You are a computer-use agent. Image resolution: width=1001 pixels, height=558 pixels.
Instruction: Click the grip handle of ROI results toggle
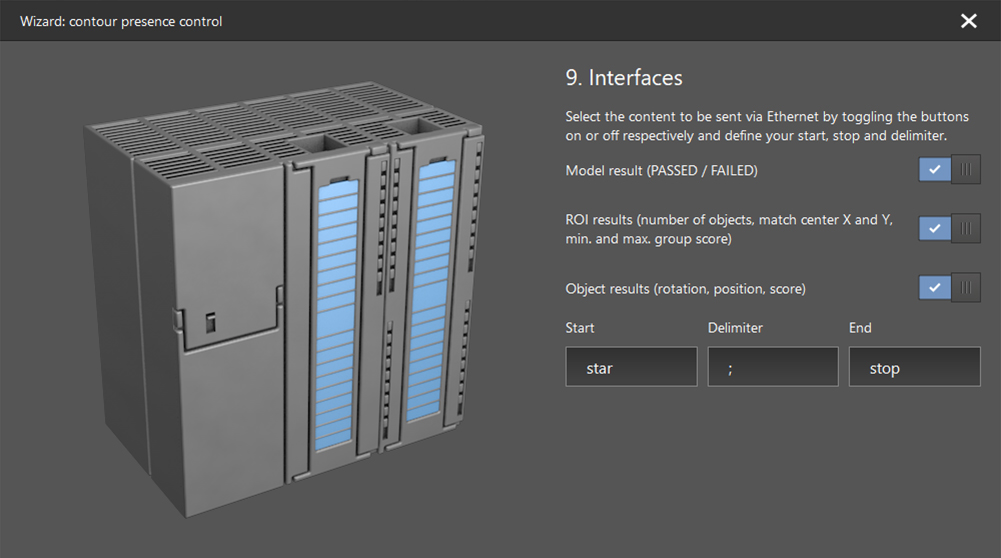[966, 229]
